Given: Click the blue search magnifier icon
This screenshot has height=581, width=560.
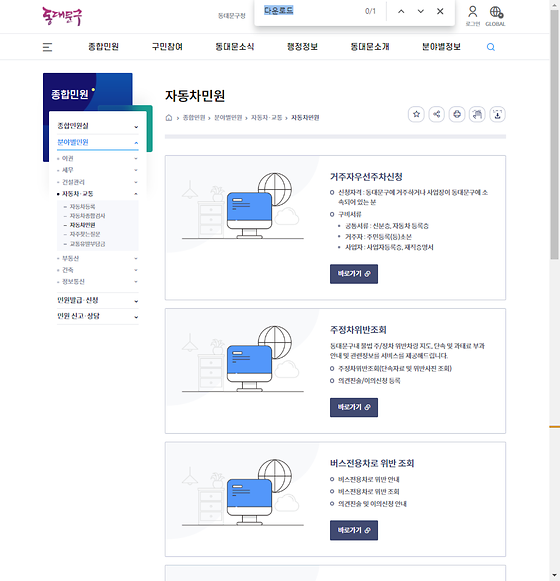Looking at the screenshot, I should pos(491,47).
